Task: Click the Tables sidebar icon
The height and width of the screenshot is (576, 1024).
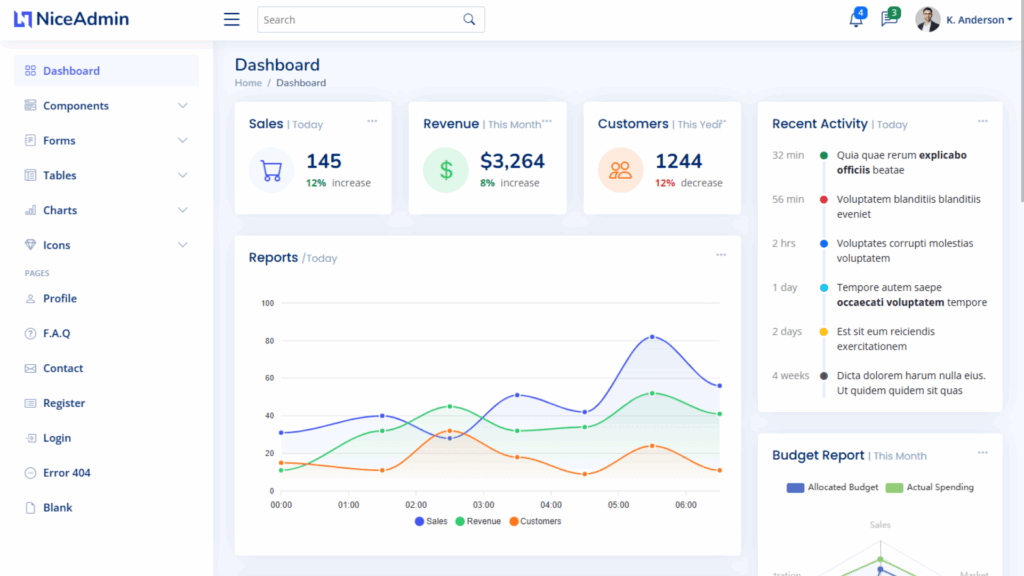Action: 30,175
